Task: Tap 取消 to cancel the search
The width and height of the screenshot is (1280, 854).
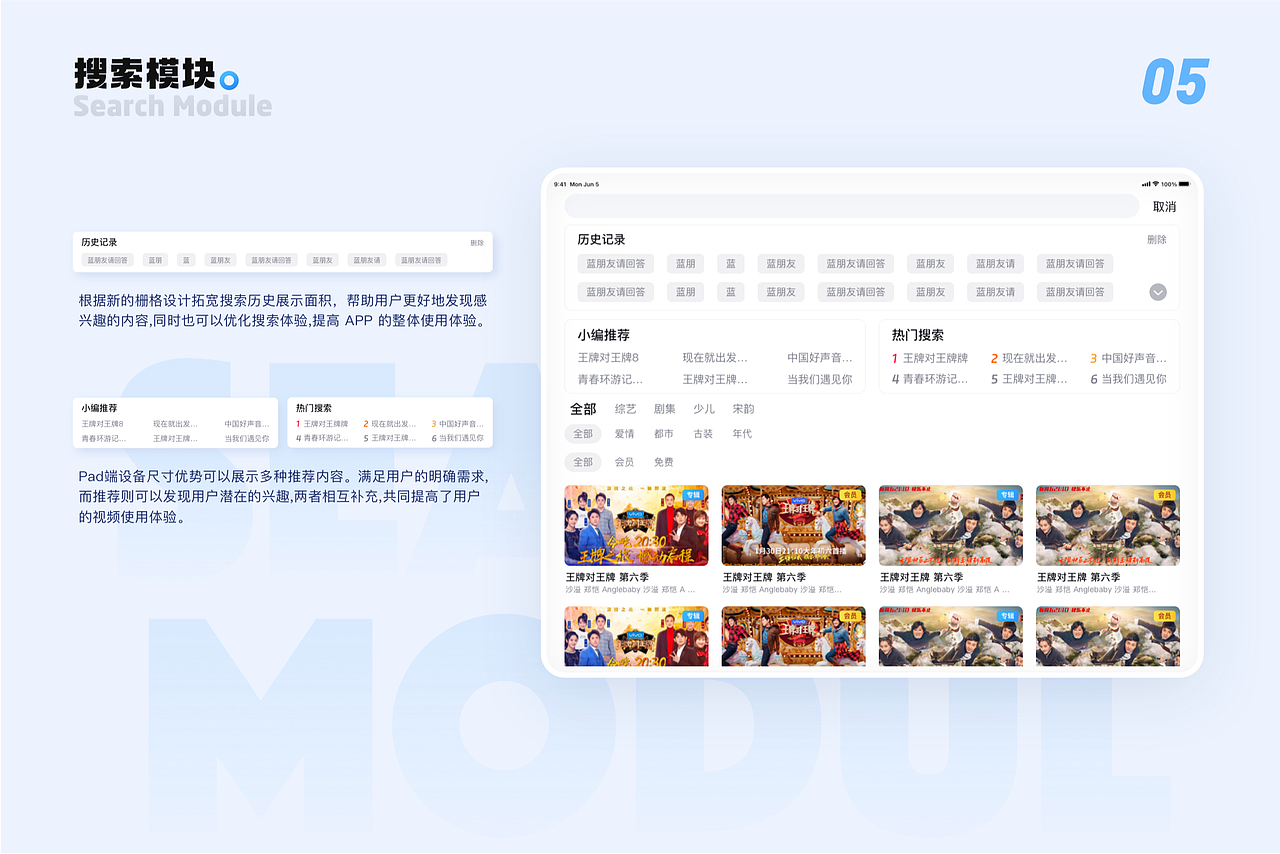Action: 1164,207
